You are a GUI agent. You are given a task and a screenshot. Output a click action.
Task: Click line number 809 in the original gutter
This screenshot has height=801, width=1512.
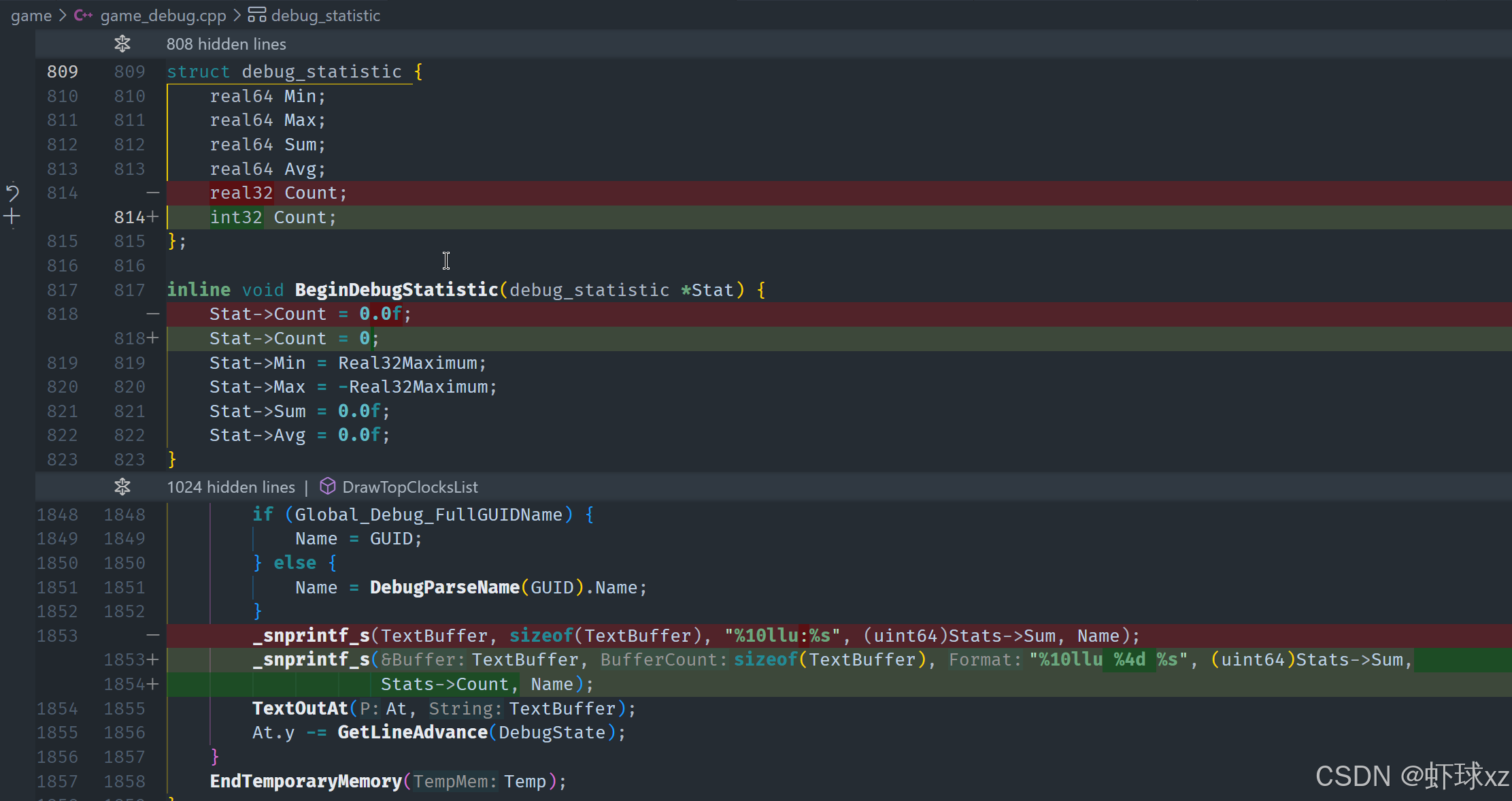pos(62,72)
